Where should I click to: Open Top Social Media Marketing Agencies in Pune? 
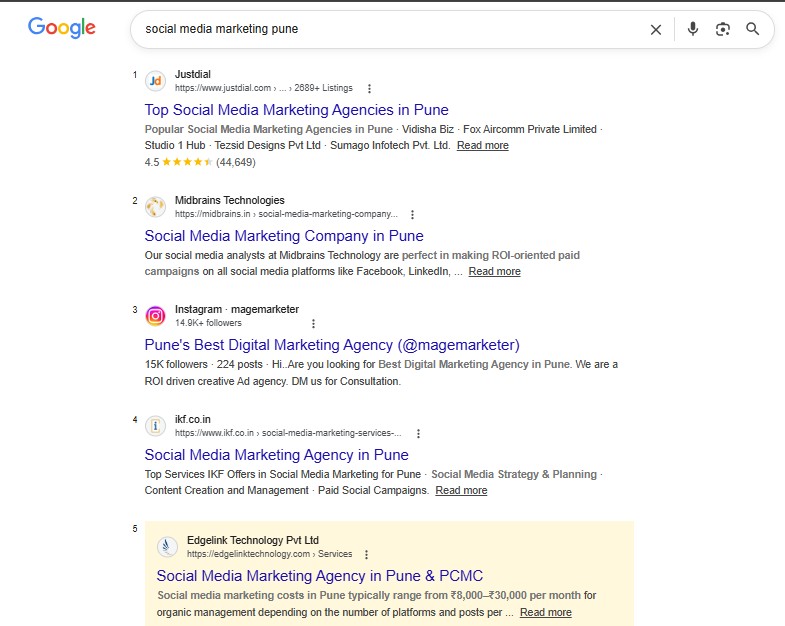point(296,110)
